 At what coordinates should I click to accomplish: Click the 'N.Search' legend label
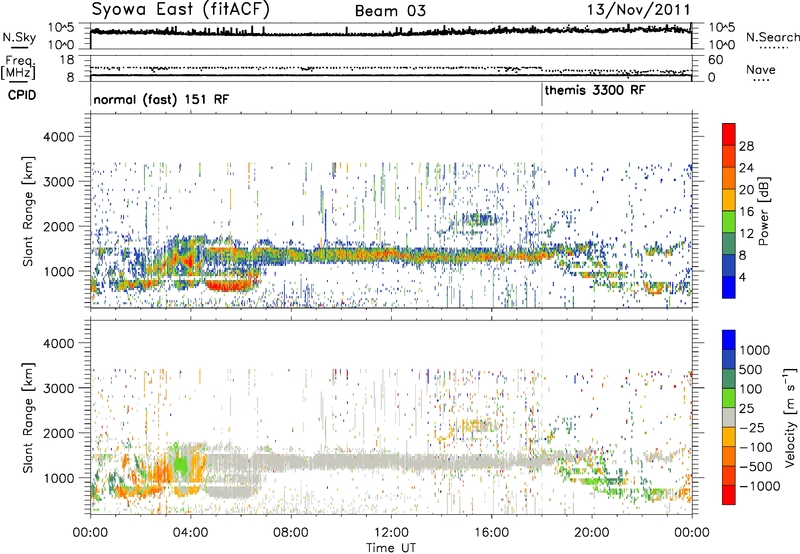[x=772, y=37]
